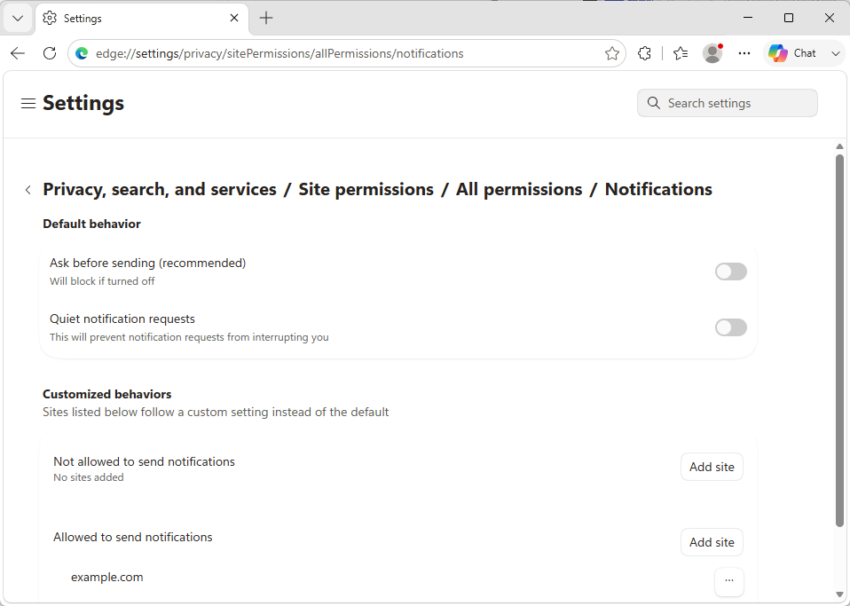The image size is (850, 606).
Task: Open All permissions breadcrumb
Action: point(519,189)
